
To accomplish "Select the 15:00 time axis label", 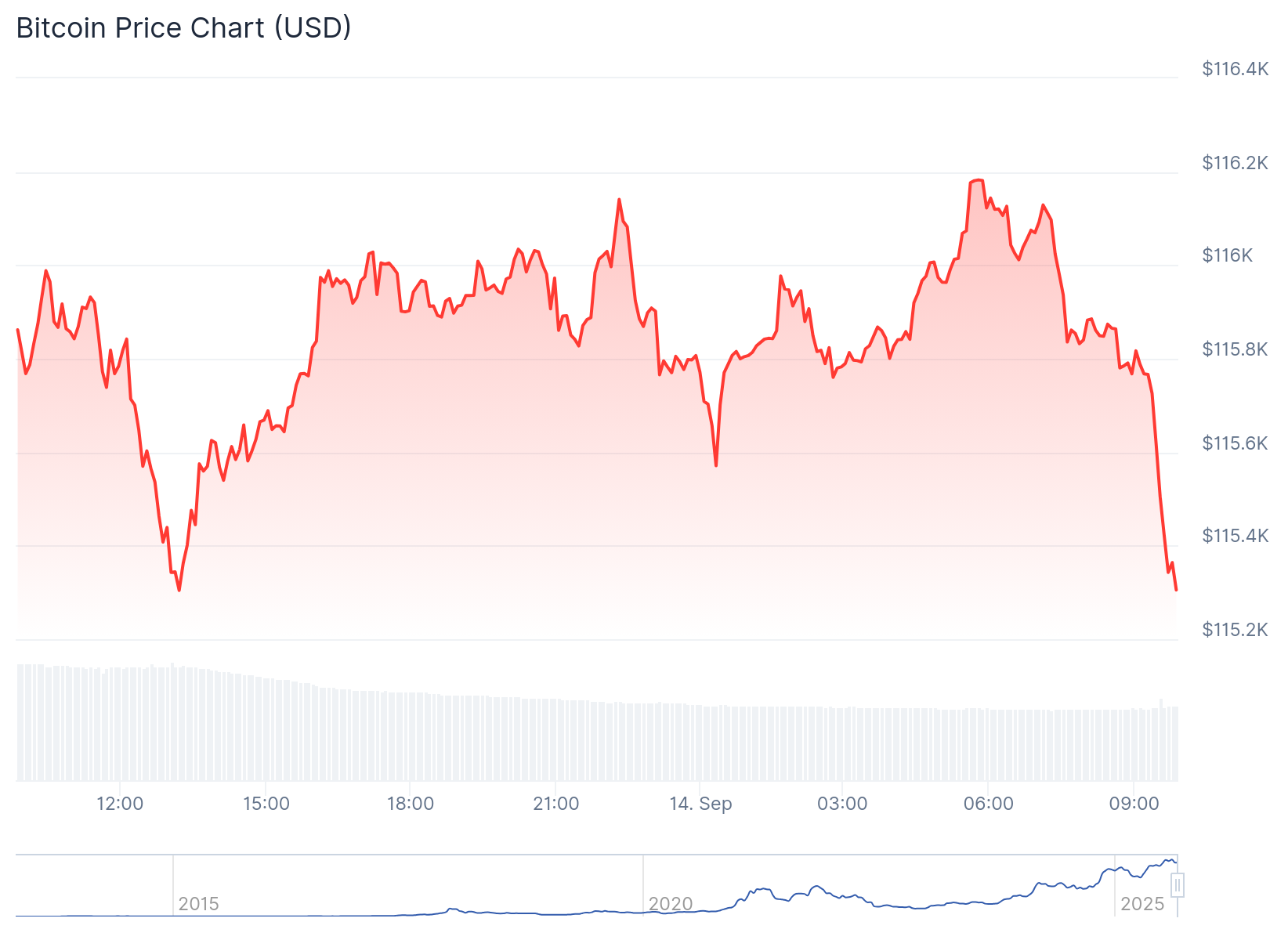I will [266, 804].
